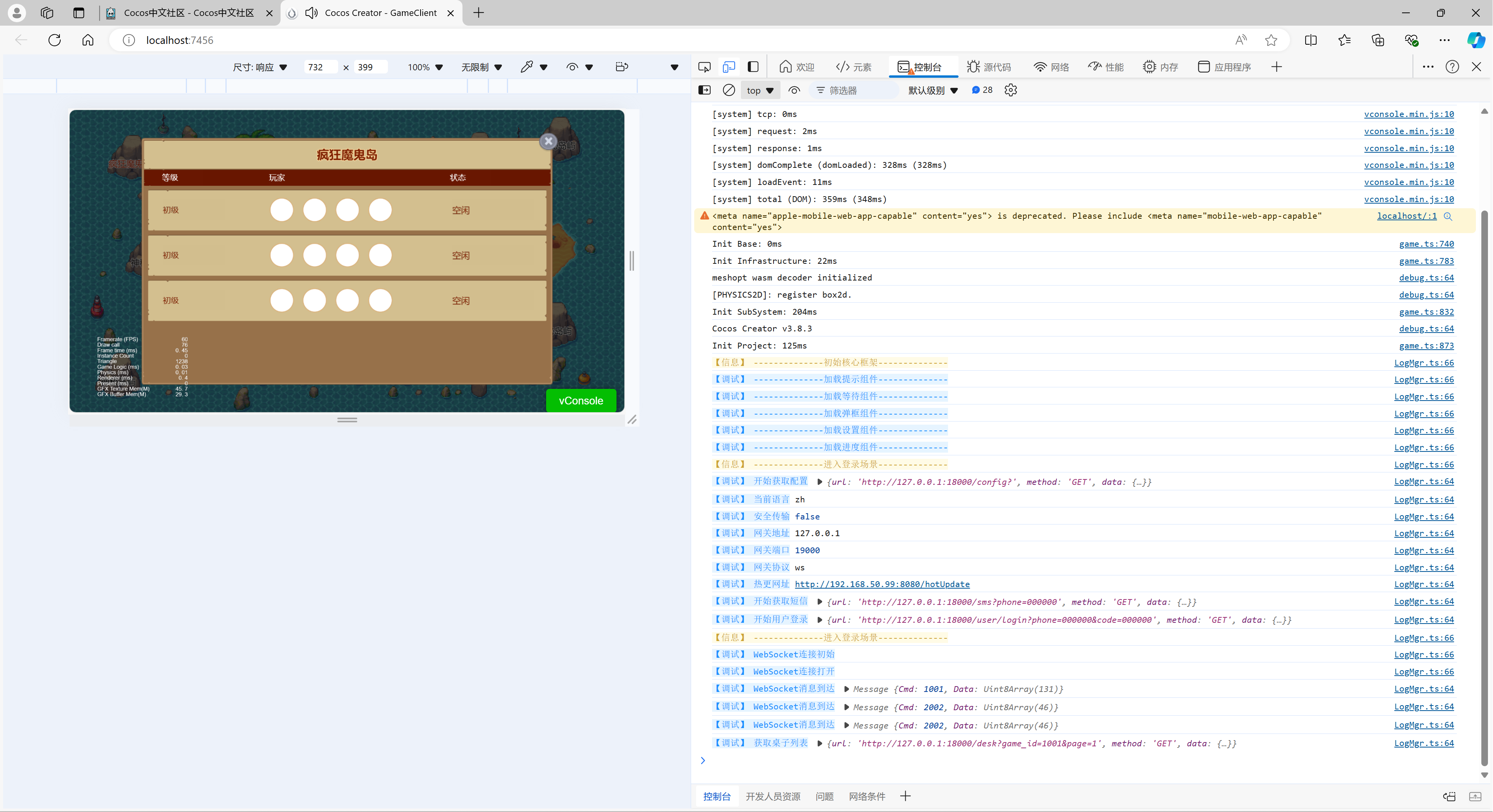Toggle device emulation mode
This screenshot has height=812, width=1493.
click(728, 66)
